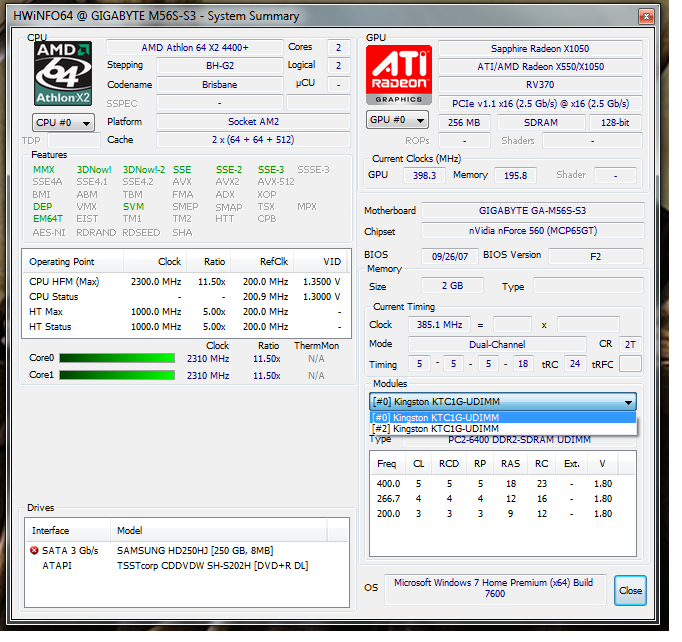Image resolution: width=682 pixels, height=642 pixels.
Task: Select the TSSTcorp CDDVDW SH-S202H drive row
Action: click(x=187, y=565)
